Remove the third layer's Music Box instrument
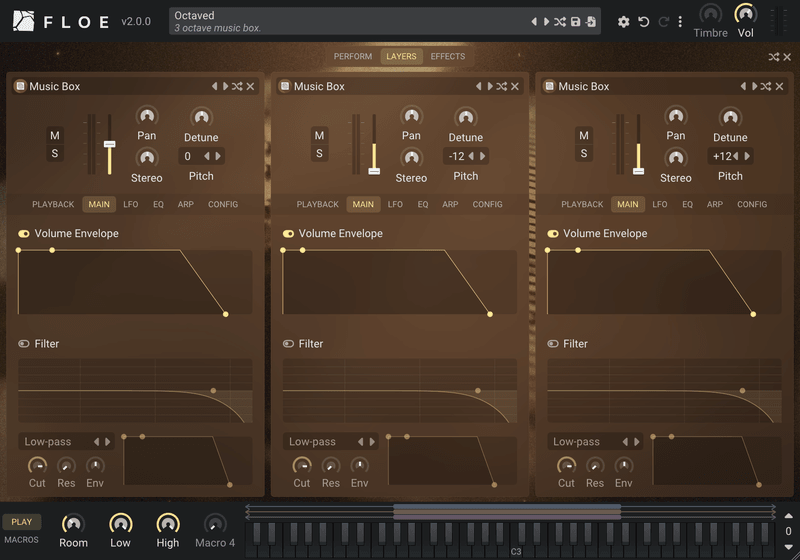The height and width of the screenshot is (560, 800). point(779,86)
